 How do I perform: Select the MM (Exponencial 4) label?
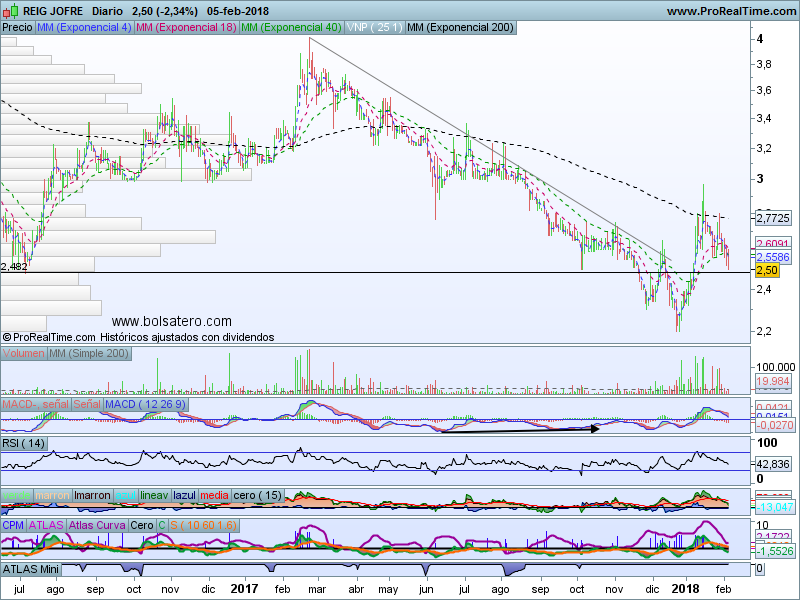pyautogui.click(x=83, y=28)
